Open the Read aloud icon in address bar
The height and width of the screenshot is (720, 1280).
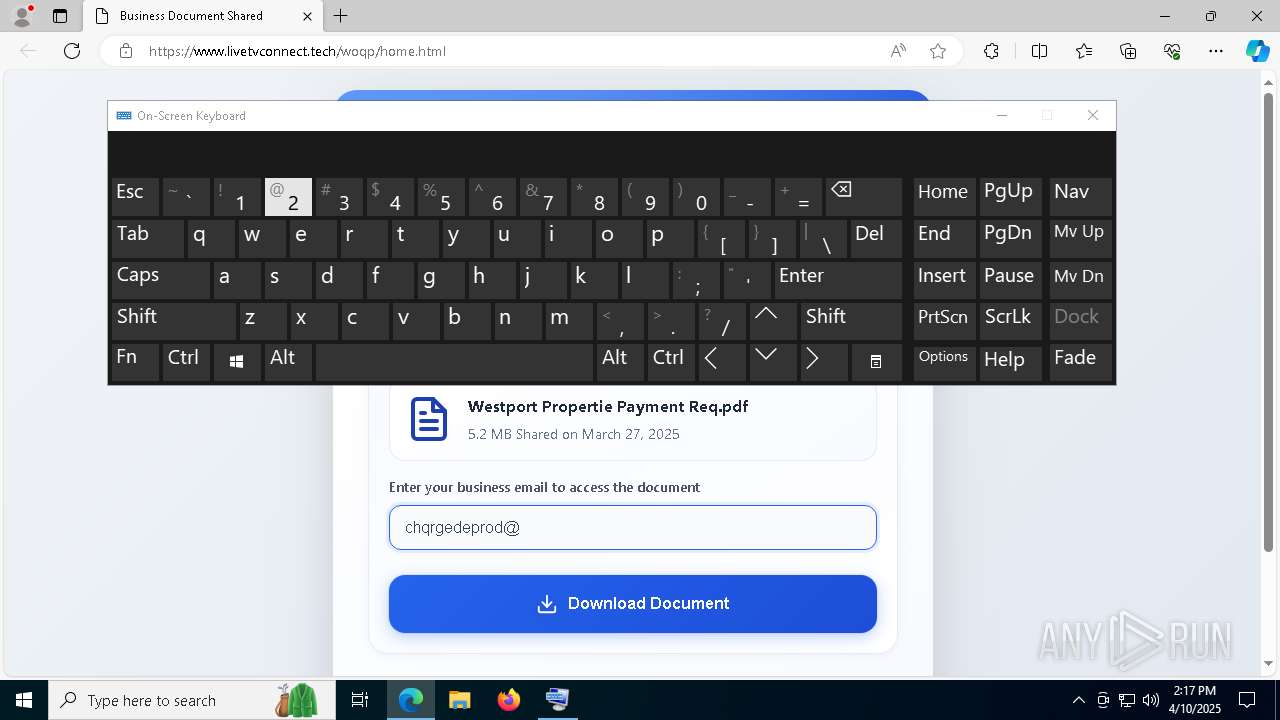pos(898,51)
